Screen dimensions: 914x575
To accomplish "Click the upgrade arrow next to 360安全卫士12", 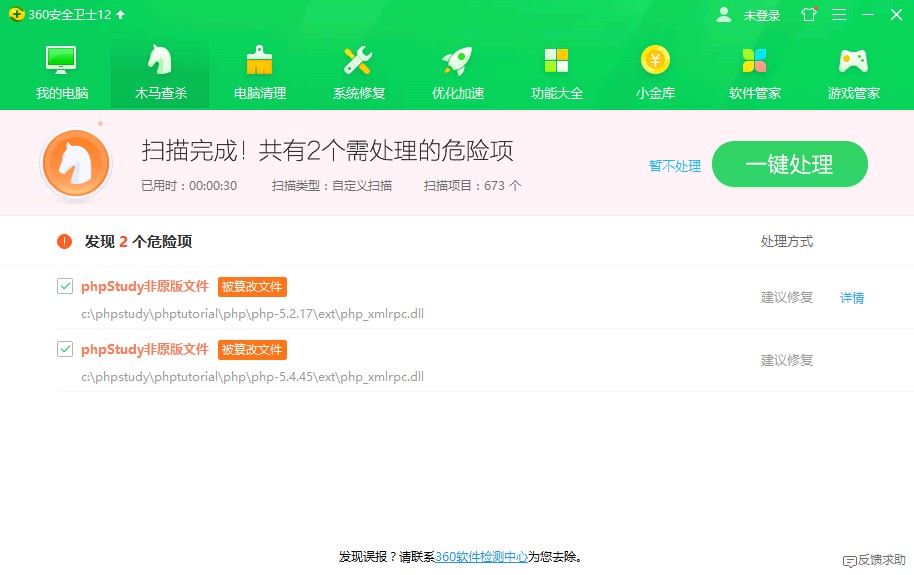I will tap(121, 15).
